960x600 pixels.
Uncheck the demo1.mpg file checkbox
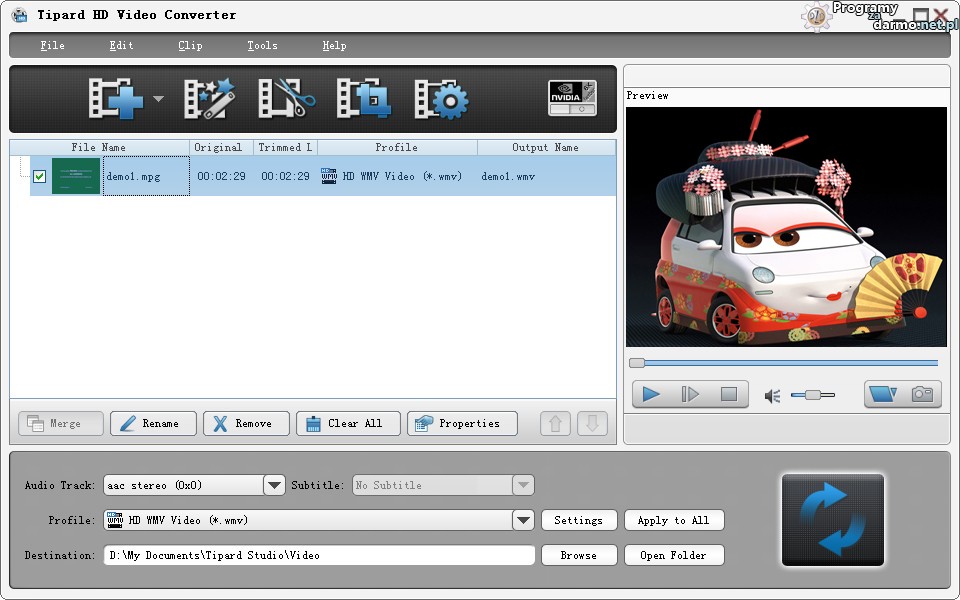40,176
